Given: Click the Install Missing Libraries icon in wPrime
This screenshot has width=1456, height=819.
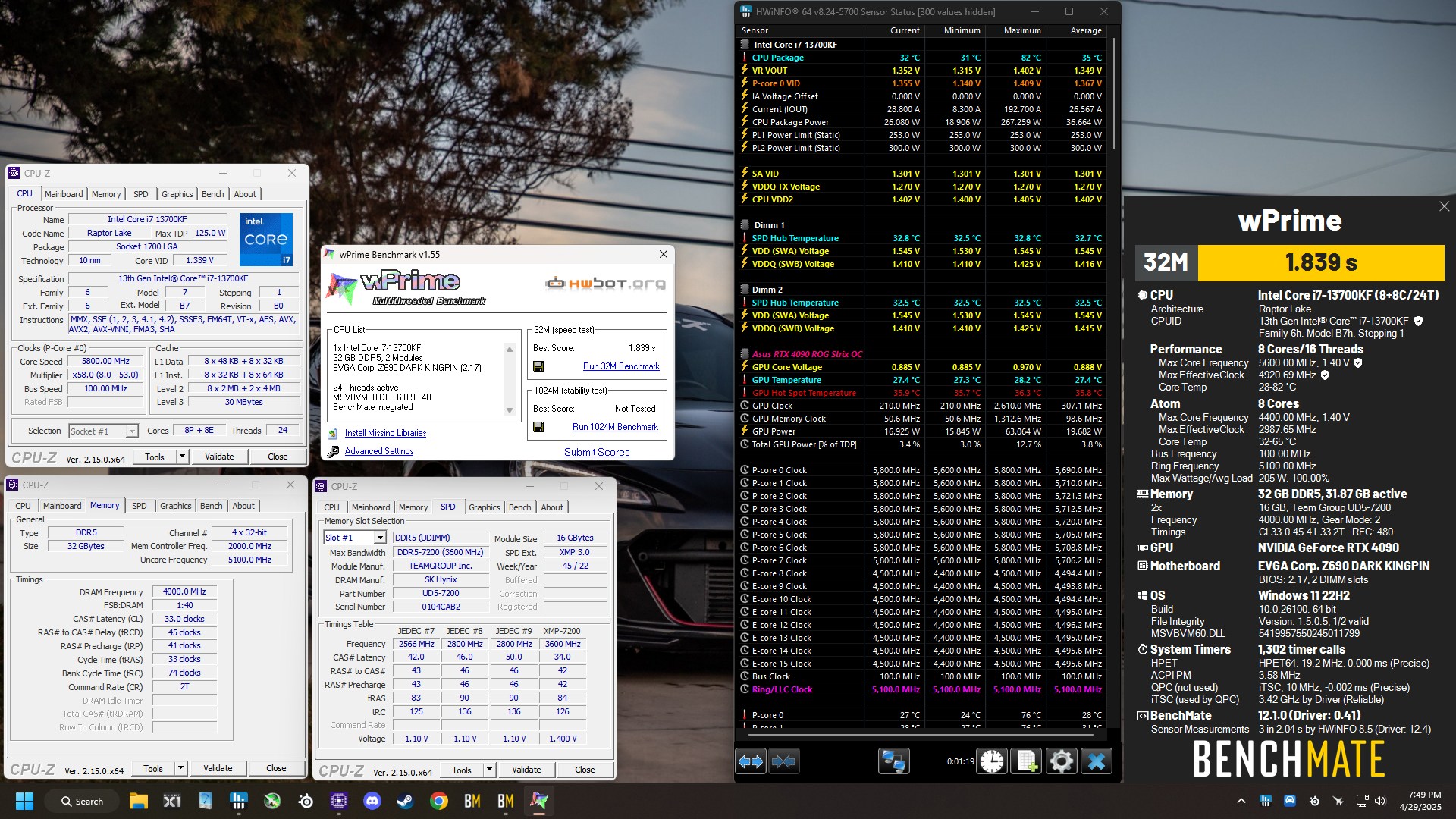Looking at the screenshot, I should 333,433.
